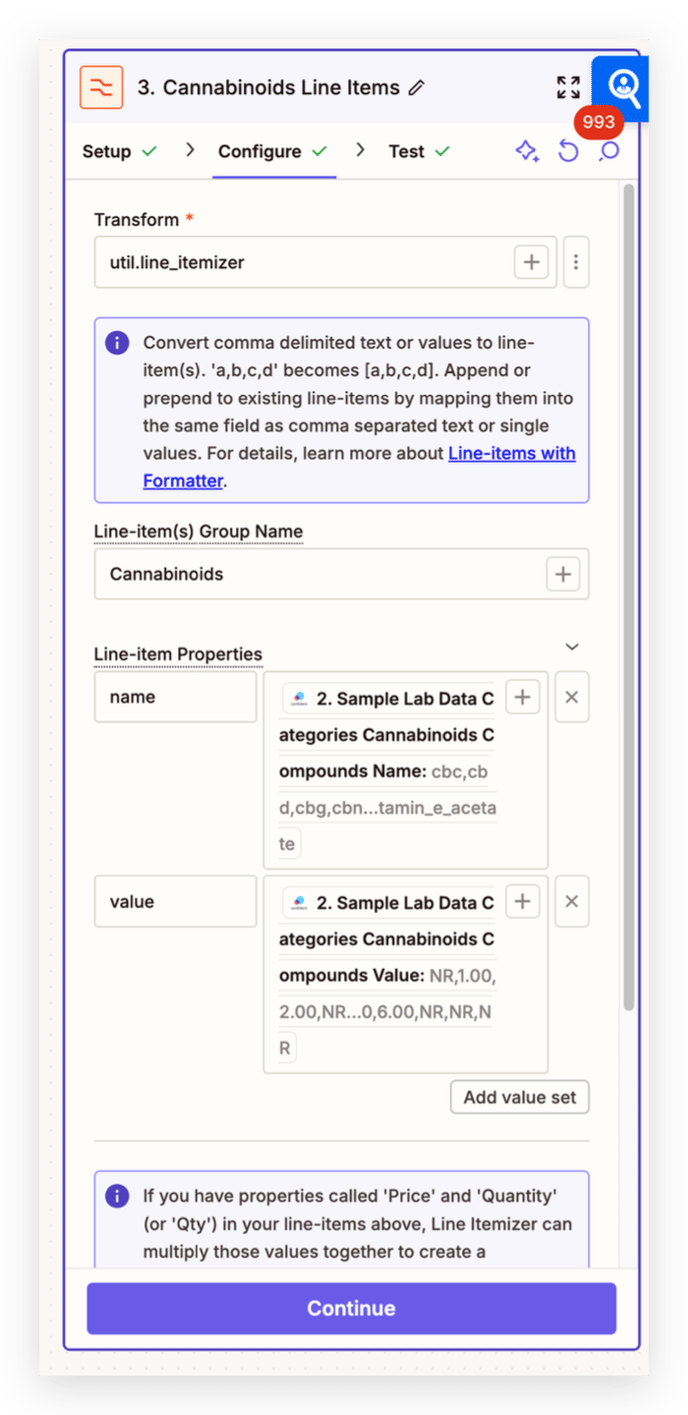
Task: Collapse the Line-item Properties section chevron
Action: (x=572, y=647)
